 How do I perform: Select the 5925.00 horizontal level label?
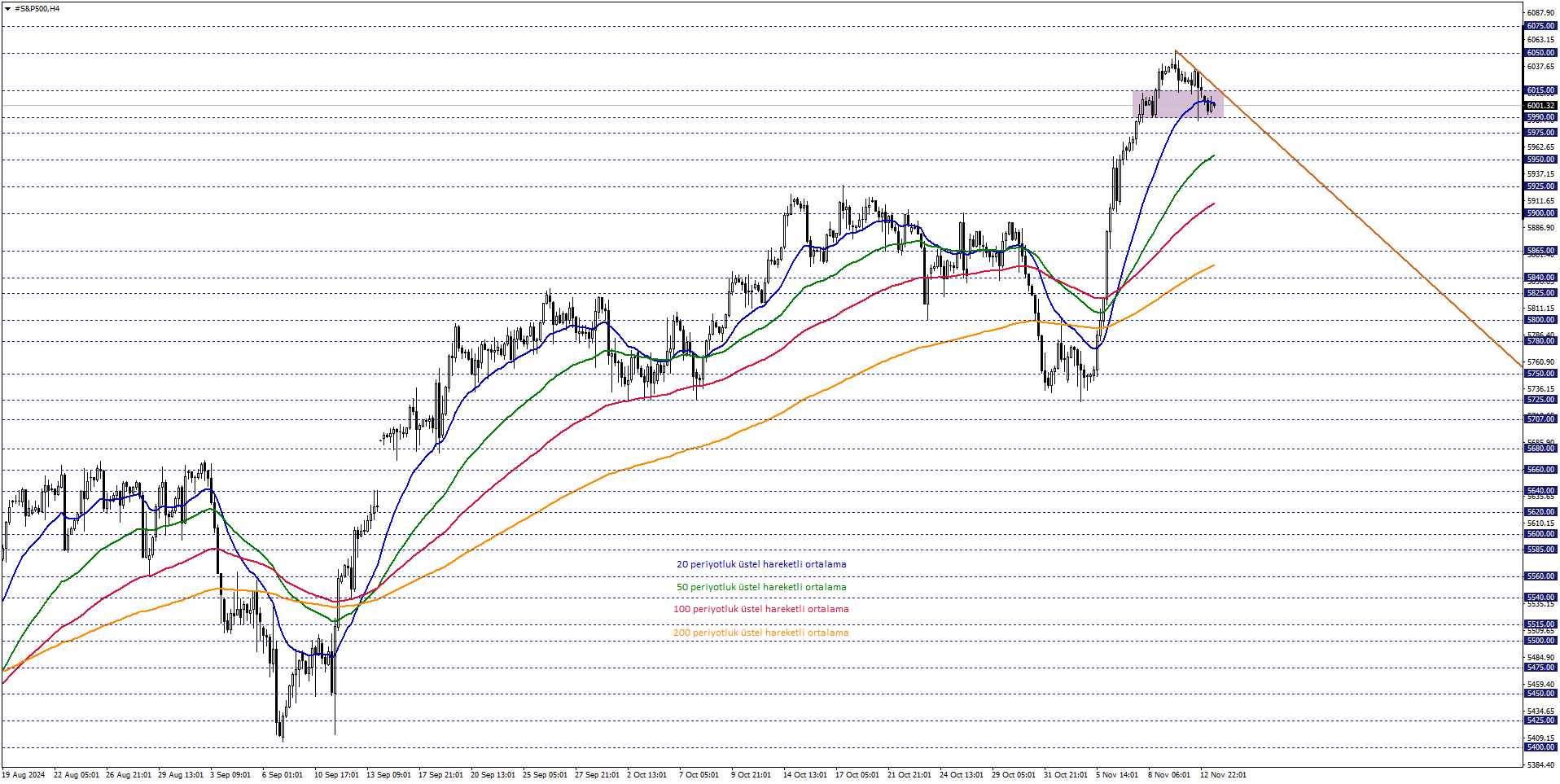[x=1540, y=186]
